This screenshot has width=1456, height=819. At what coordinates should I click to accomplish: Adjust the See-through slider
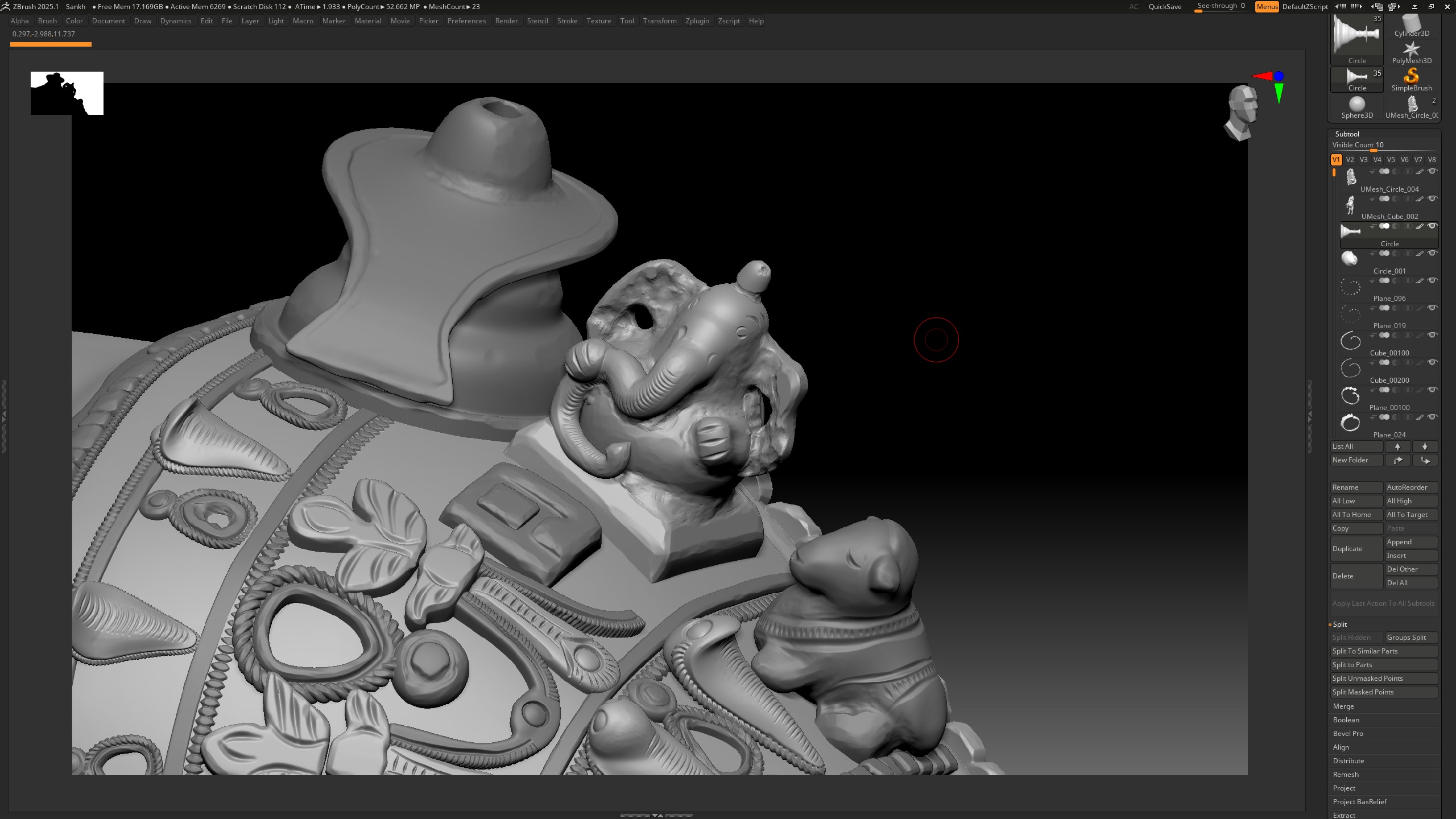1221,6
